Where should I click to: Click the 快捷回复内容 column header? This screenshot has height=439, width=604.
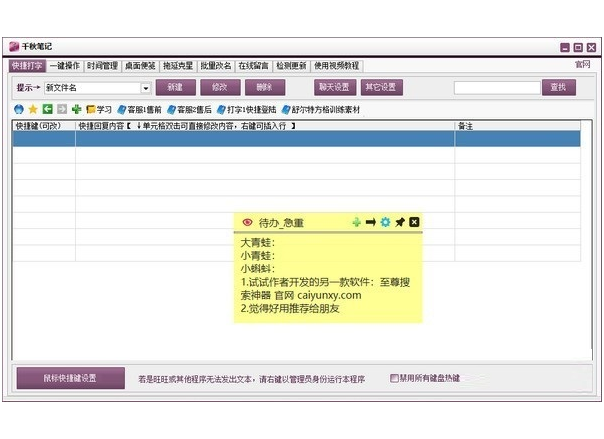point(265,126)
